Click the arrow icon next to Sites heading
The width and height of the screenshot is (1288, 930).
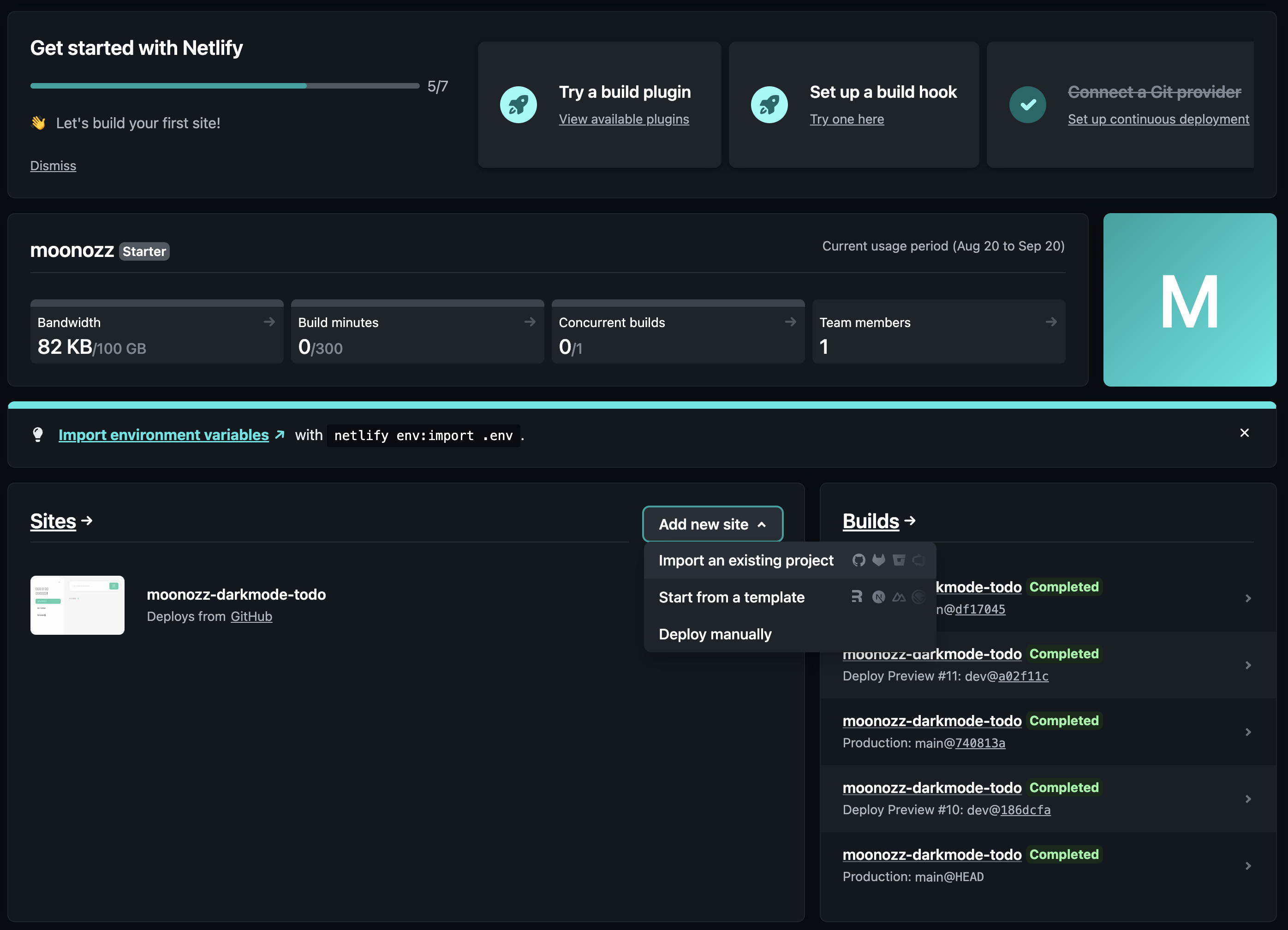[87, 521]
